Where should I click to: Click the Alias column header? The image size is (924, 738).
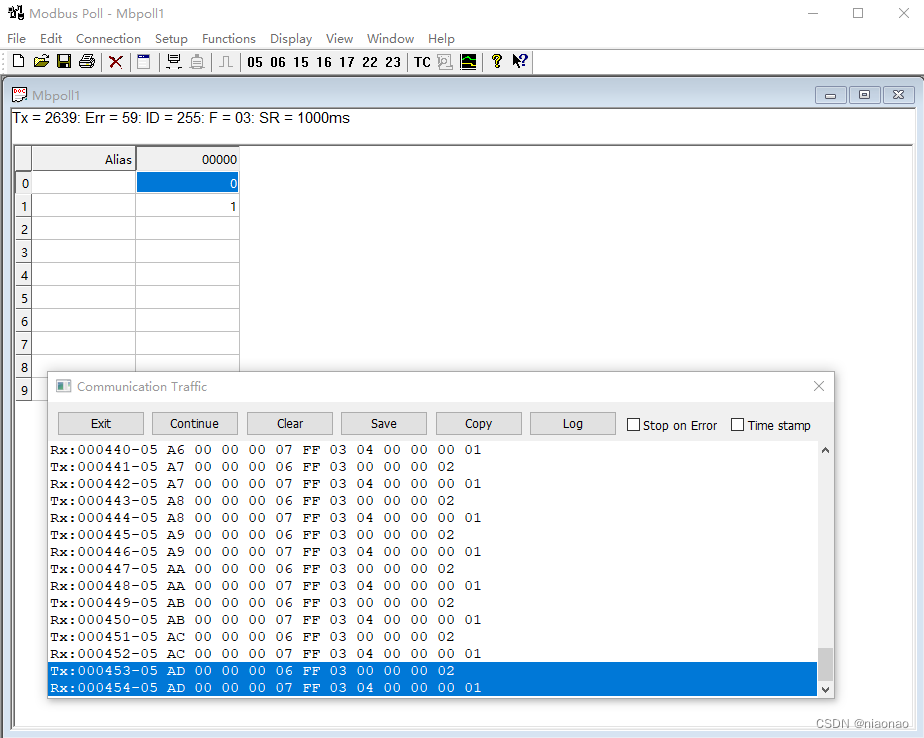83,159
